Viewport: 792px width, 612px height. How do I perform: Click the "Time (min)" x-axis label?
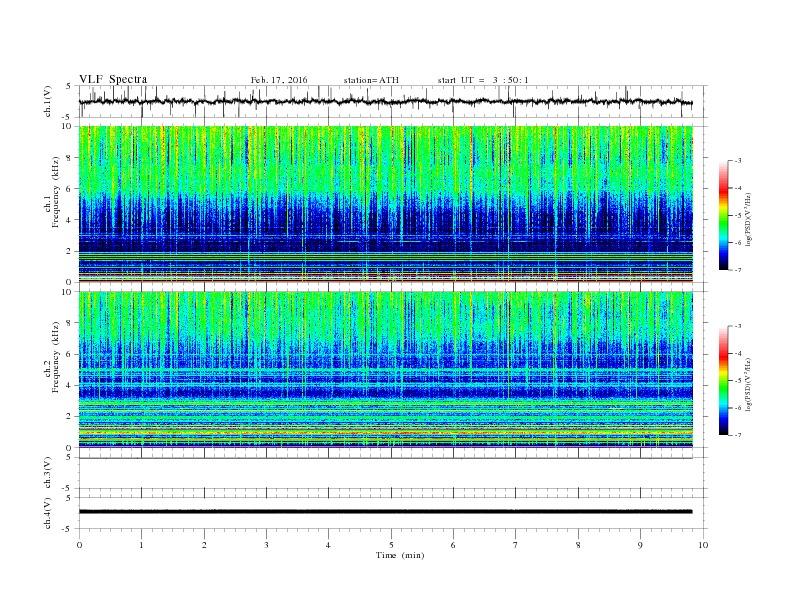coord(400,555)
